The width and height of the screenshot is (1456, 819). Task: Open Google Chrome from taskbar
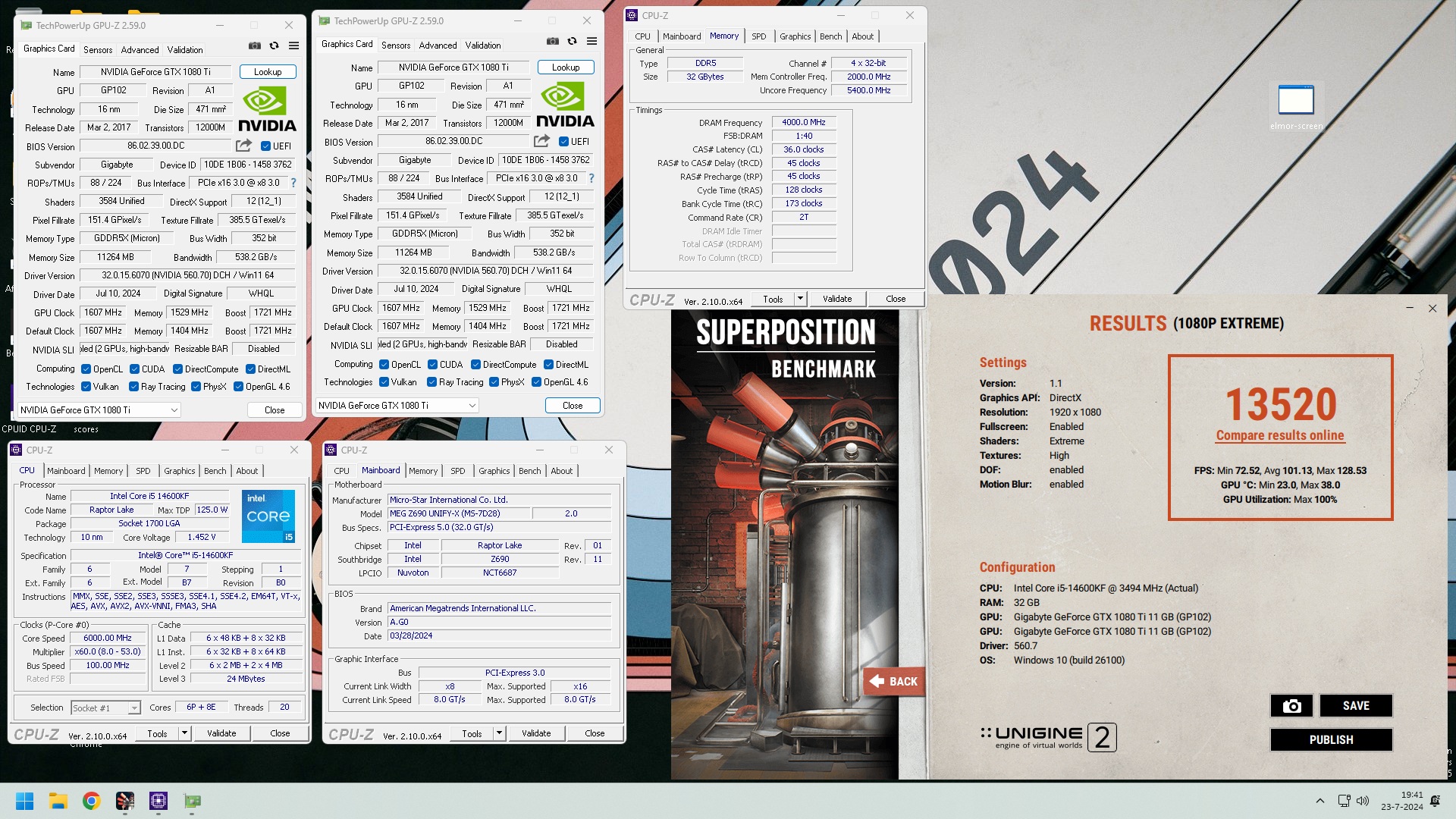pos(92,801)
